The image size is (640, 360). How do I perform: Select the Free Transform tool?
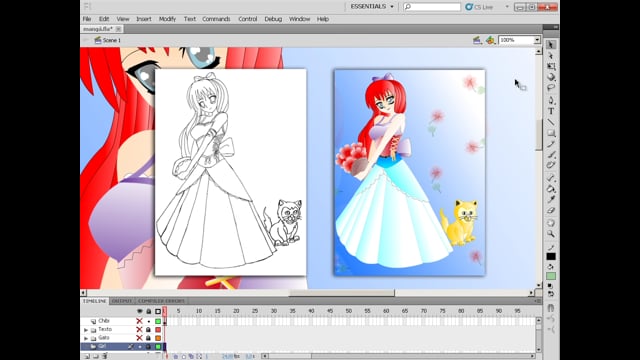pos(551,66)
